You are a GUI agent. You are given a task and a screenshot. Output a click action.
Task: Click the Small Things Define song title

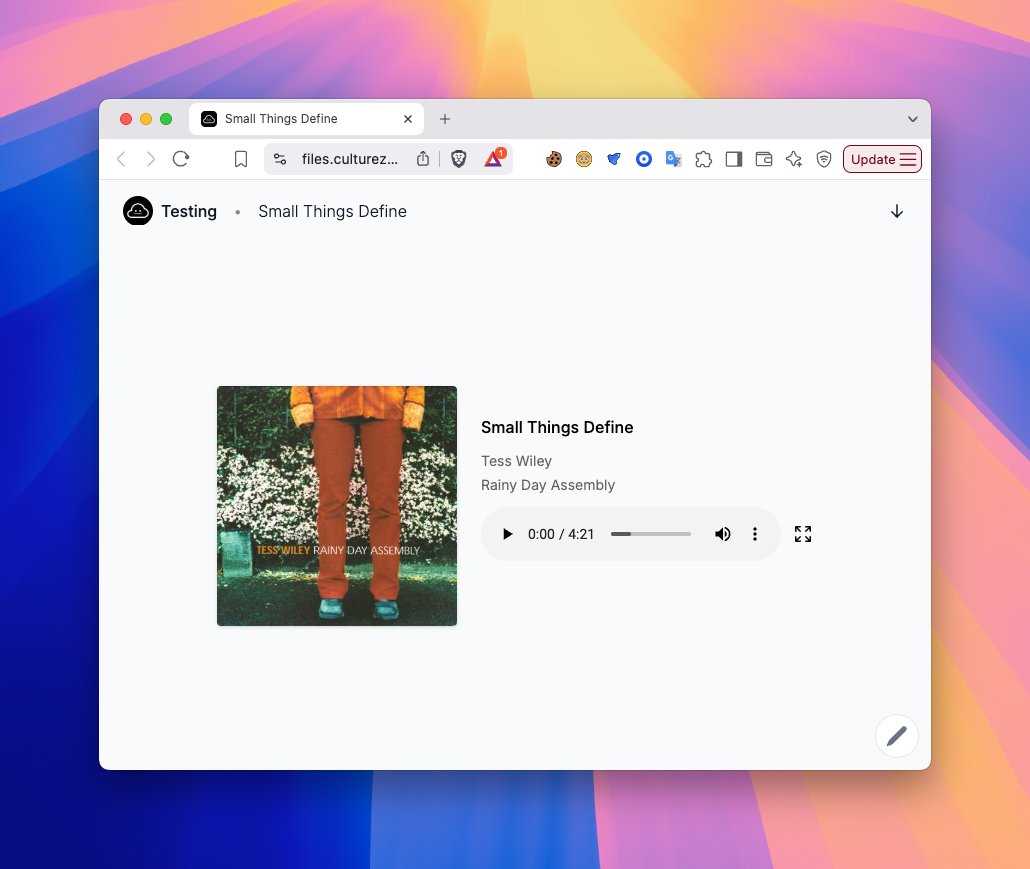click(557, 428)
